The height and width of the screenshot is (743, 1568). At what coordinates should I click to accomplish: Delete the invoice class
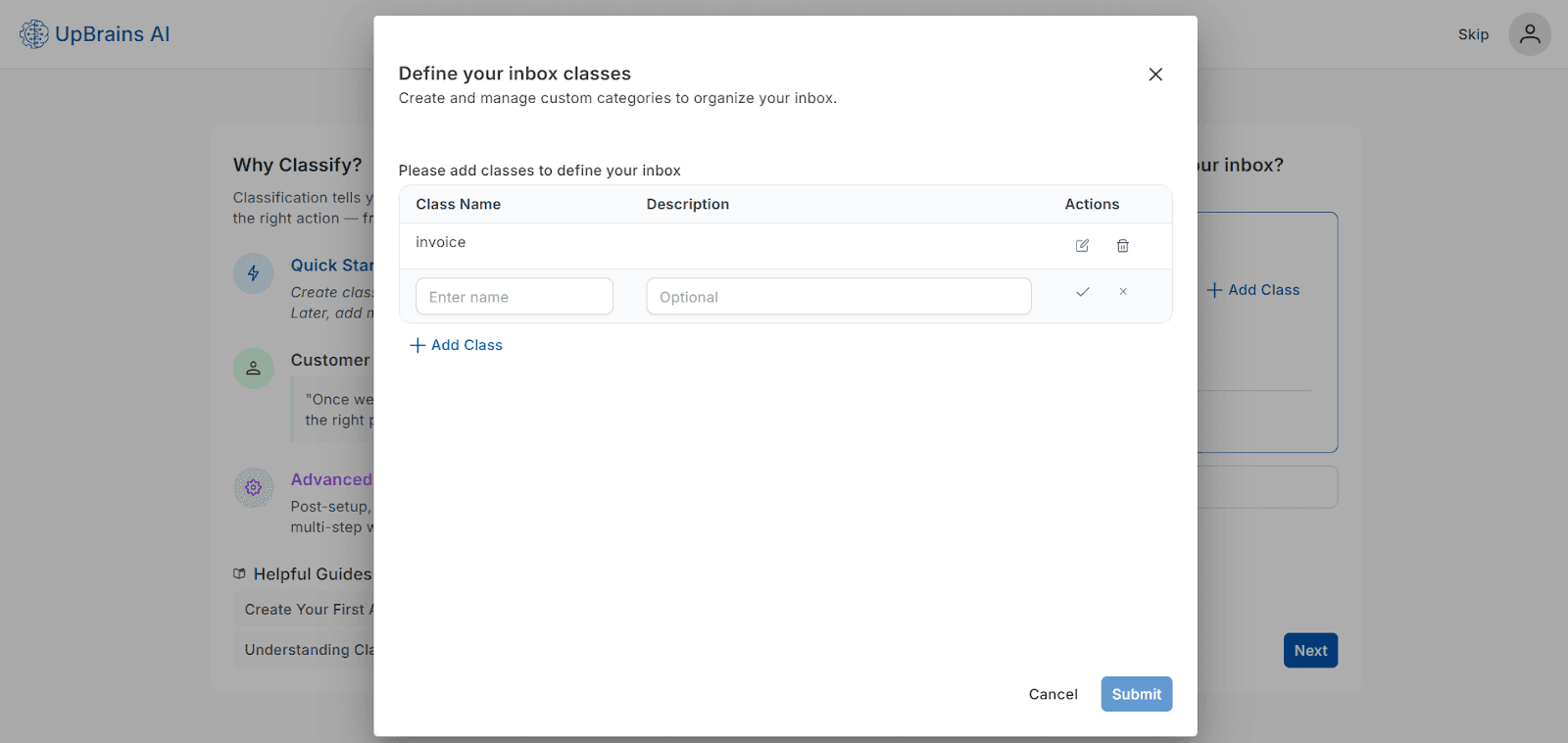pos(1123,246)
